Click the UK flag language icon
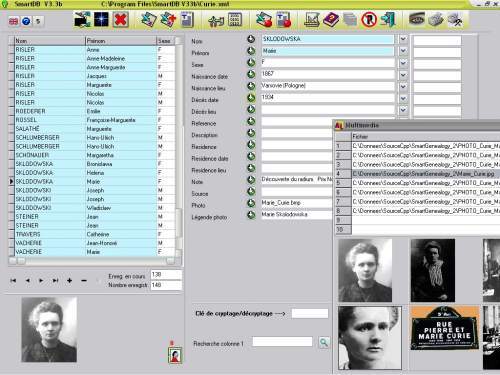This screenshot has width=500, height=375. tap(13, 21)
